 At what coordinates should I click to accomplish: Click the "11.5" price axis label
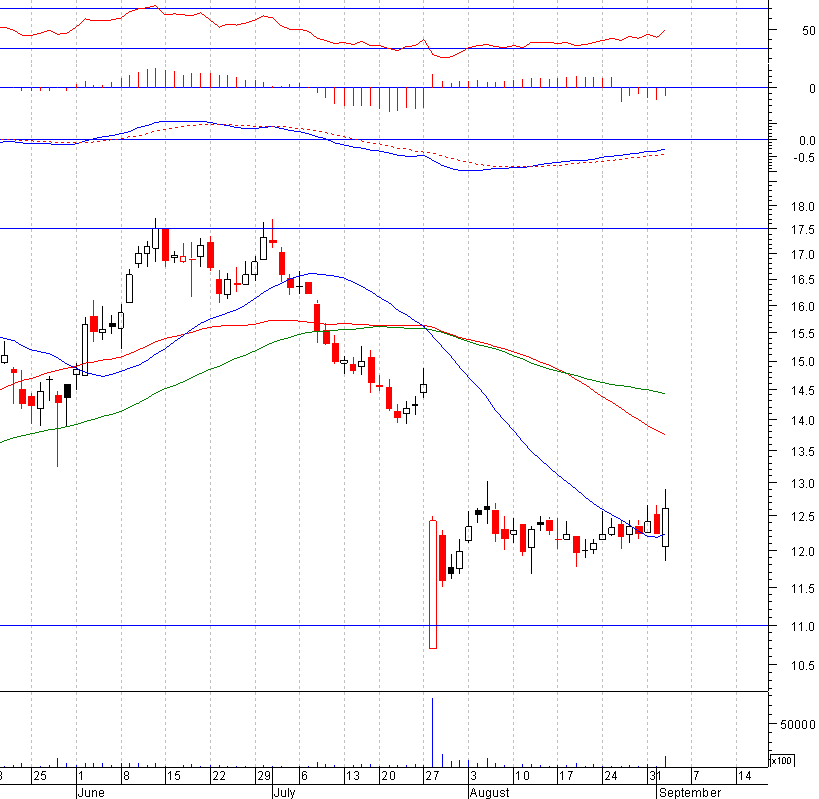tap(803, 589)
